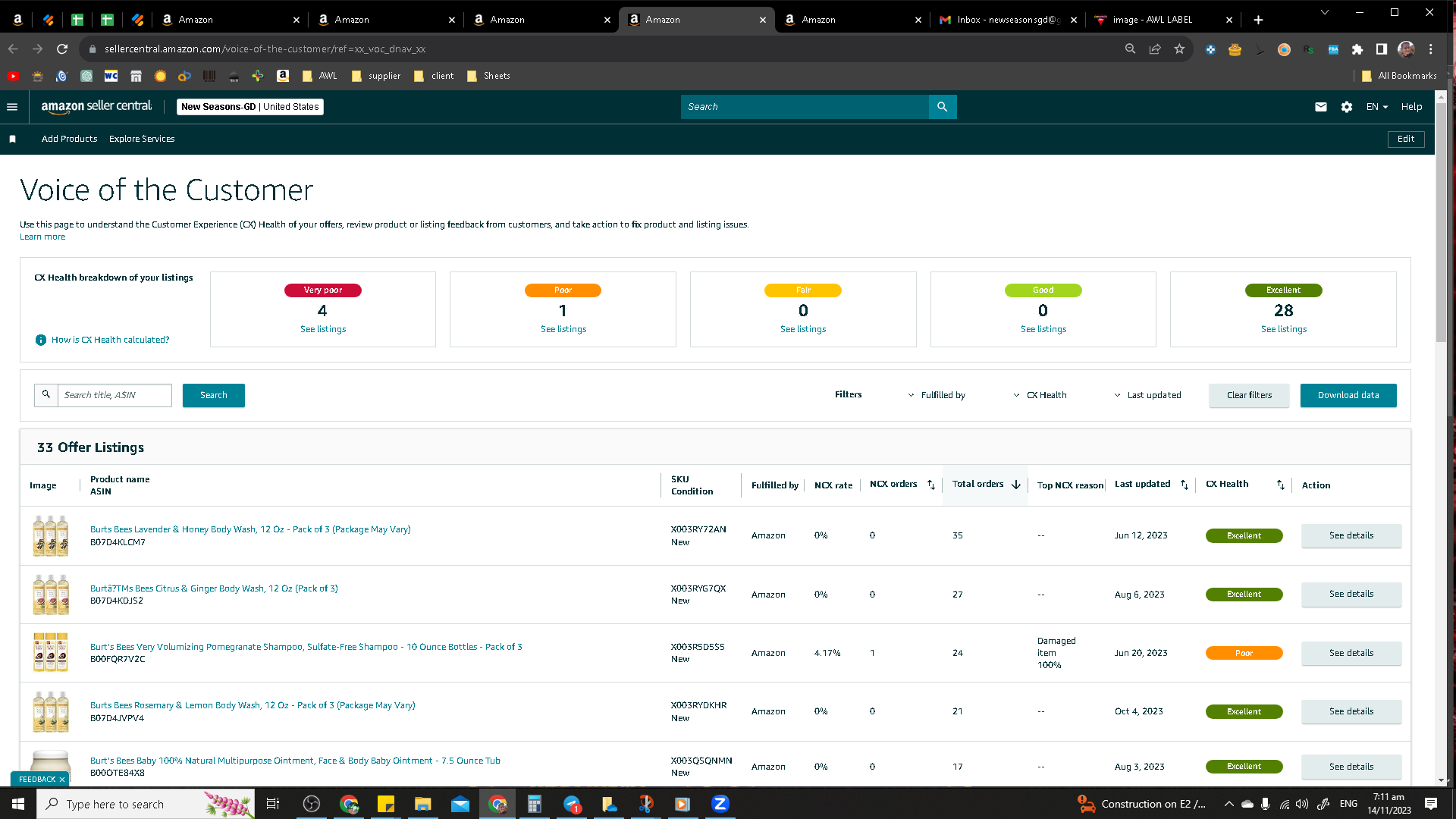
Task: Click the Amazon Seller Central logo
Action: click(96, 107)
